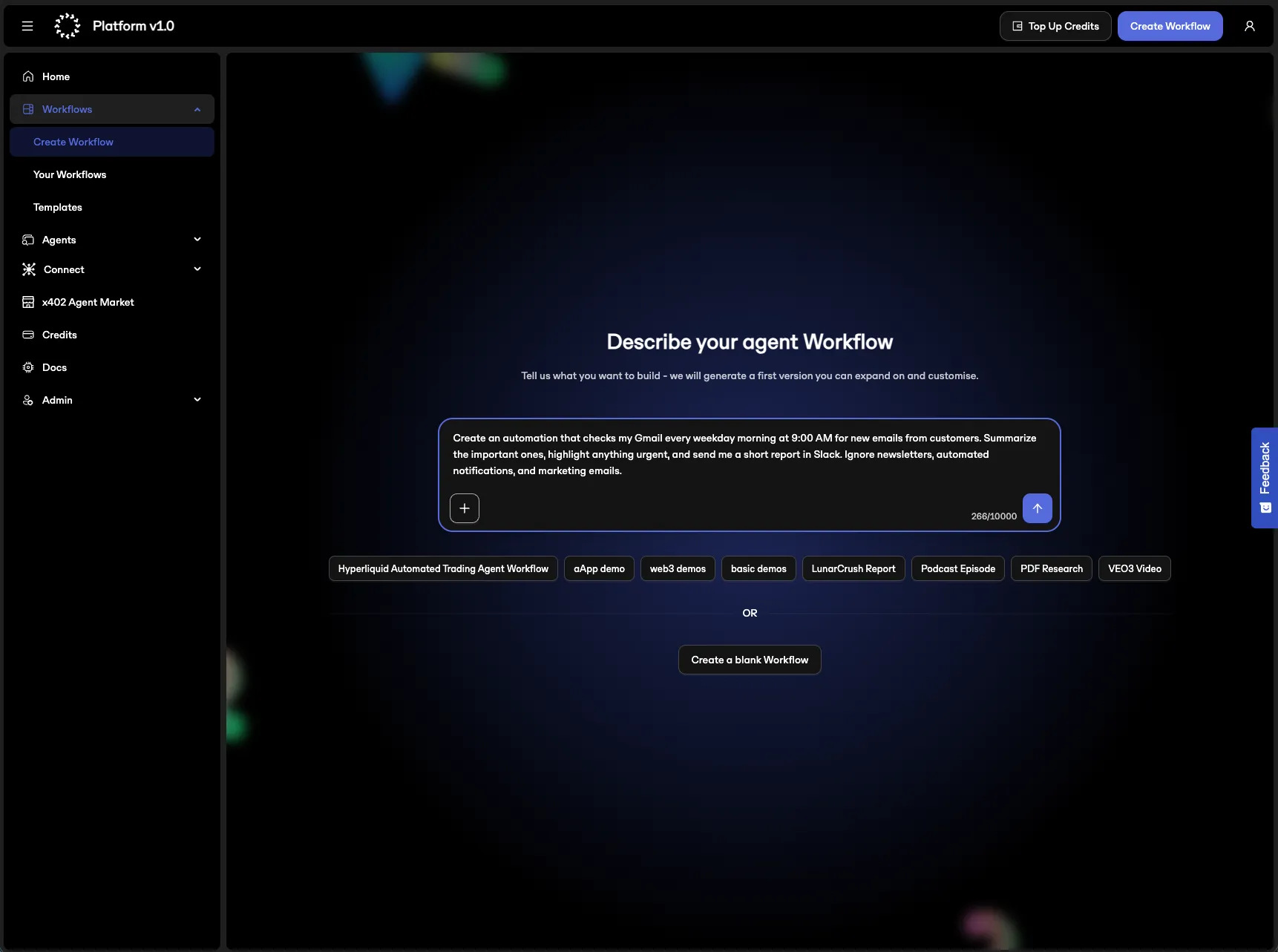Select the web3 demos chip
The image size is (1278, 952).
point(678,568)
